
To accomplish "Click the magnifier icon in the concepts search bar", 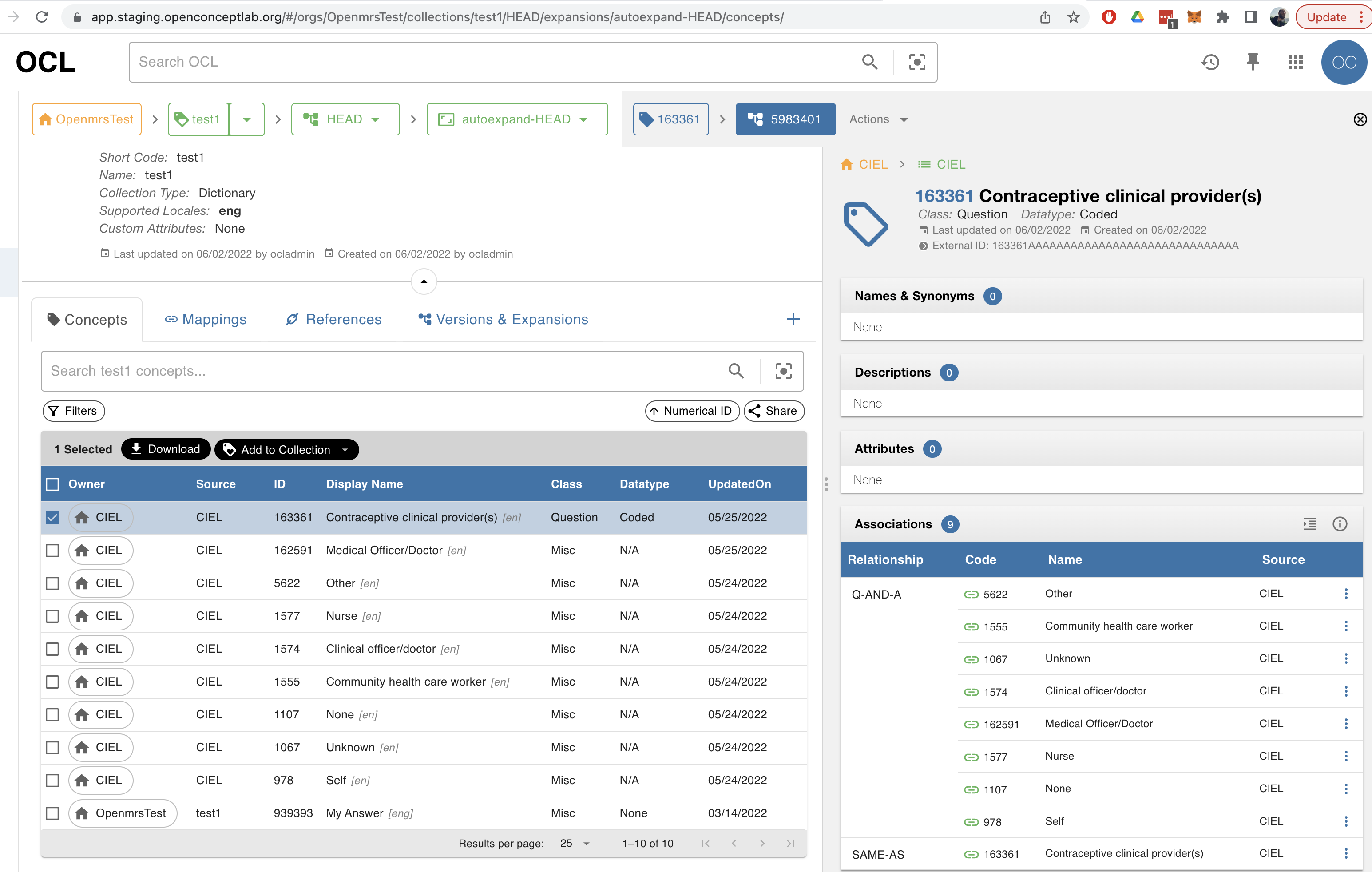I will (736, 371).
